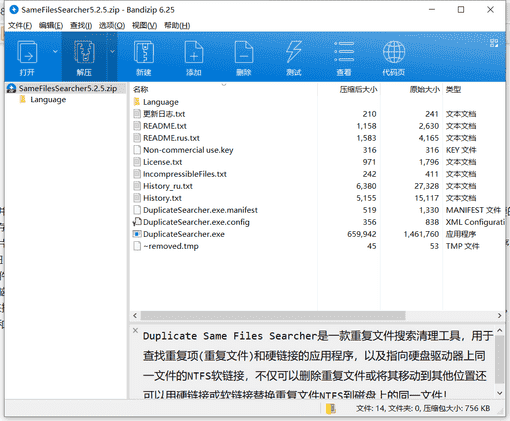510x421 pixels.
Task: Select README.txt file
Action: pyautogui.click(x=165, y=126)
